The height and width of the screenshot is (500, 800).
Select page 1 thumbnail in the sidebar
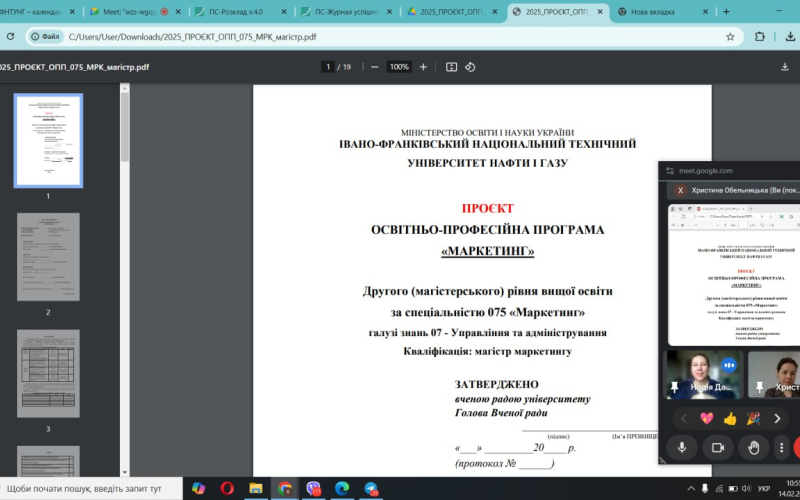click(x=48, y=141)
